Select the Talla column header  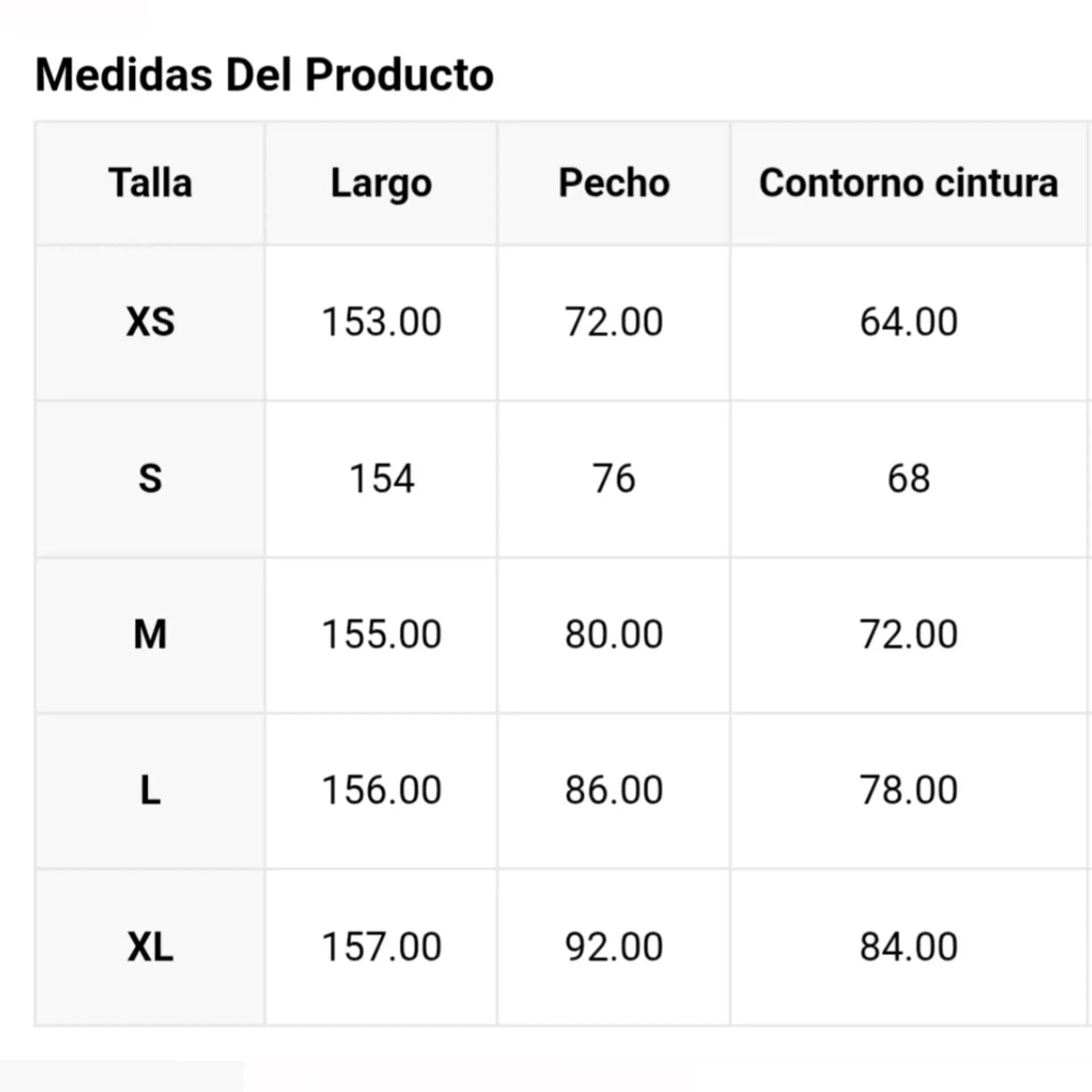point(150,183)
